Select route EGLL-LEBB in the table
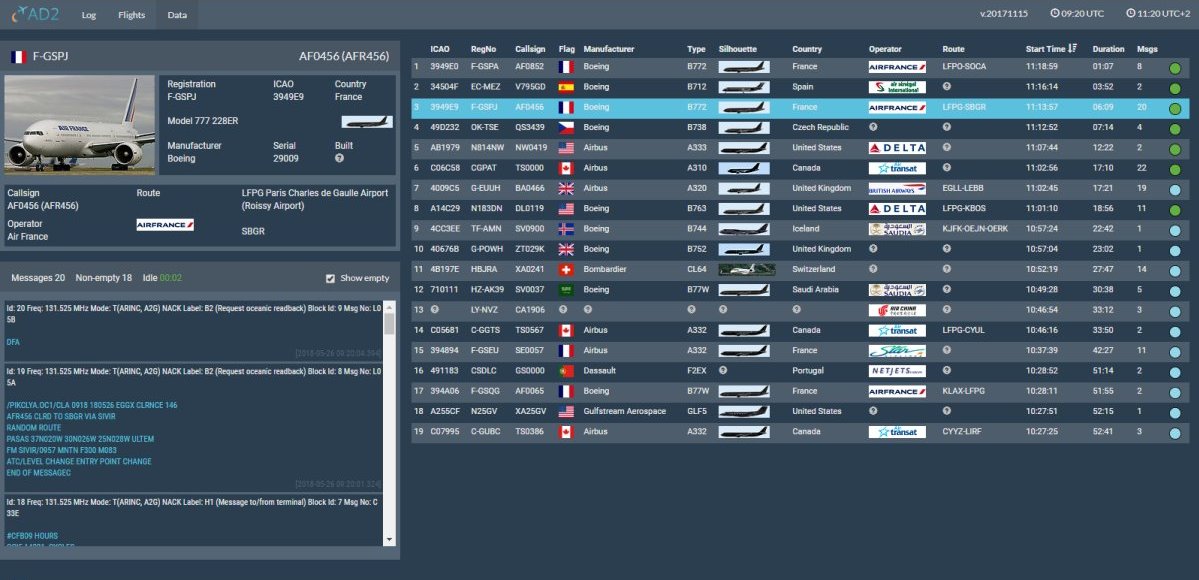Screen dimensions: 1199x580 963,188
